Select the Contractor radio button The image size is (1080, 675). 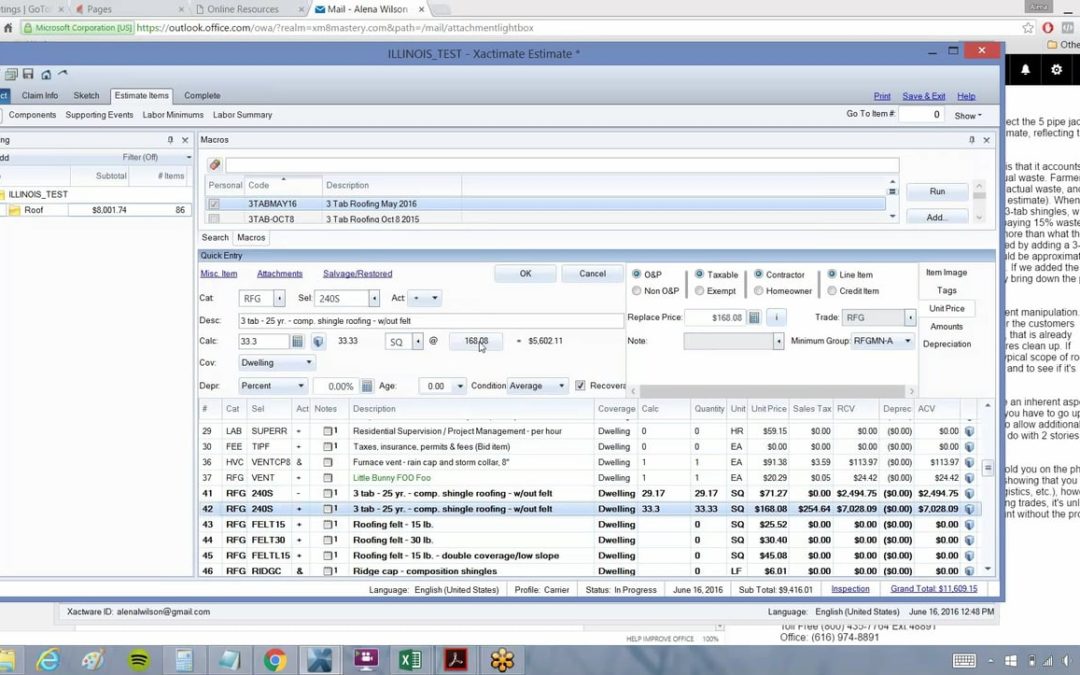(x=758, y=274)
